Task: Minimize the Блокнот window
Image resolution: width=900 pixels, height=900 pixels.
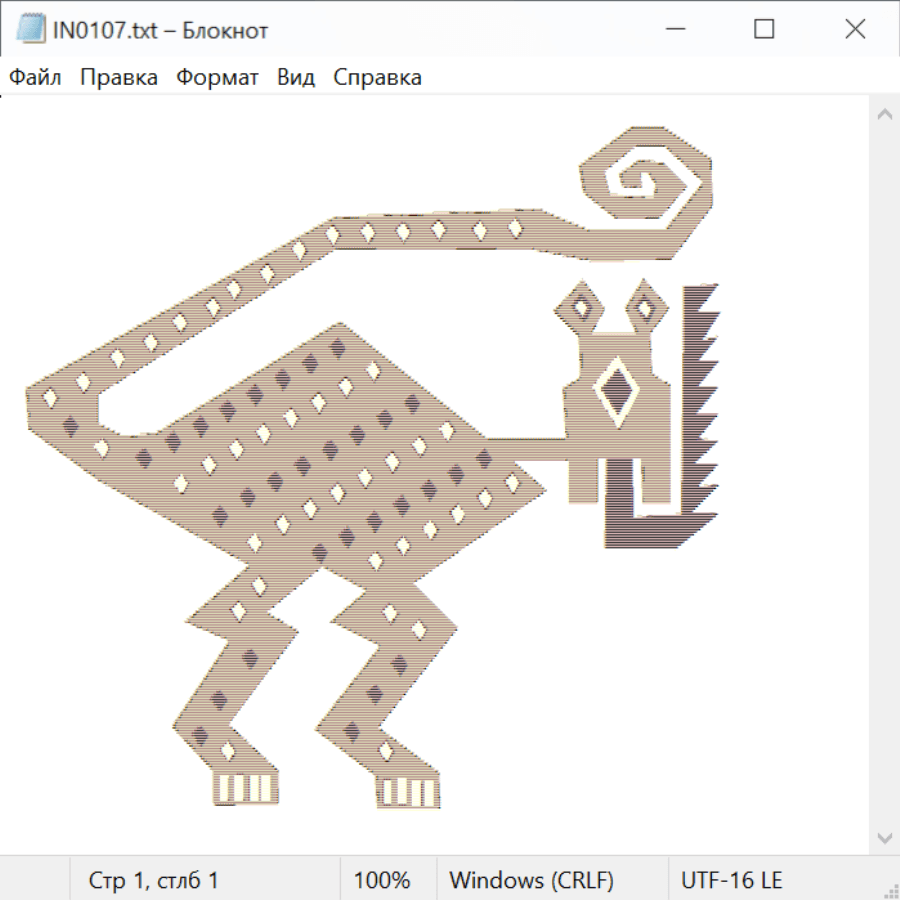Action: tap(673, 30)
